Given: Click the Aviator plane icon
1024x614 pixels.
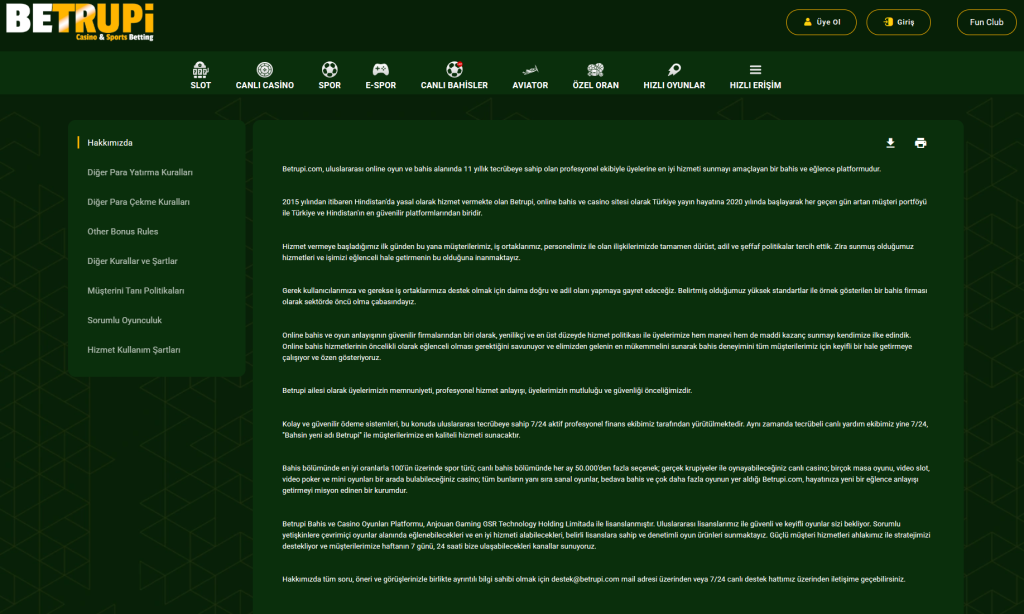Looking at the screenshot, I should (530, 70).
